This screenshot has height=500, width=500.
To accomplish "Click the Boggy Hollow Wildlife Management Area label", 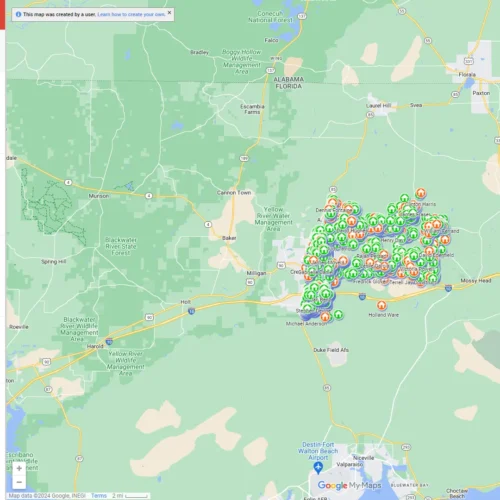I will click(x=241, y=62).
